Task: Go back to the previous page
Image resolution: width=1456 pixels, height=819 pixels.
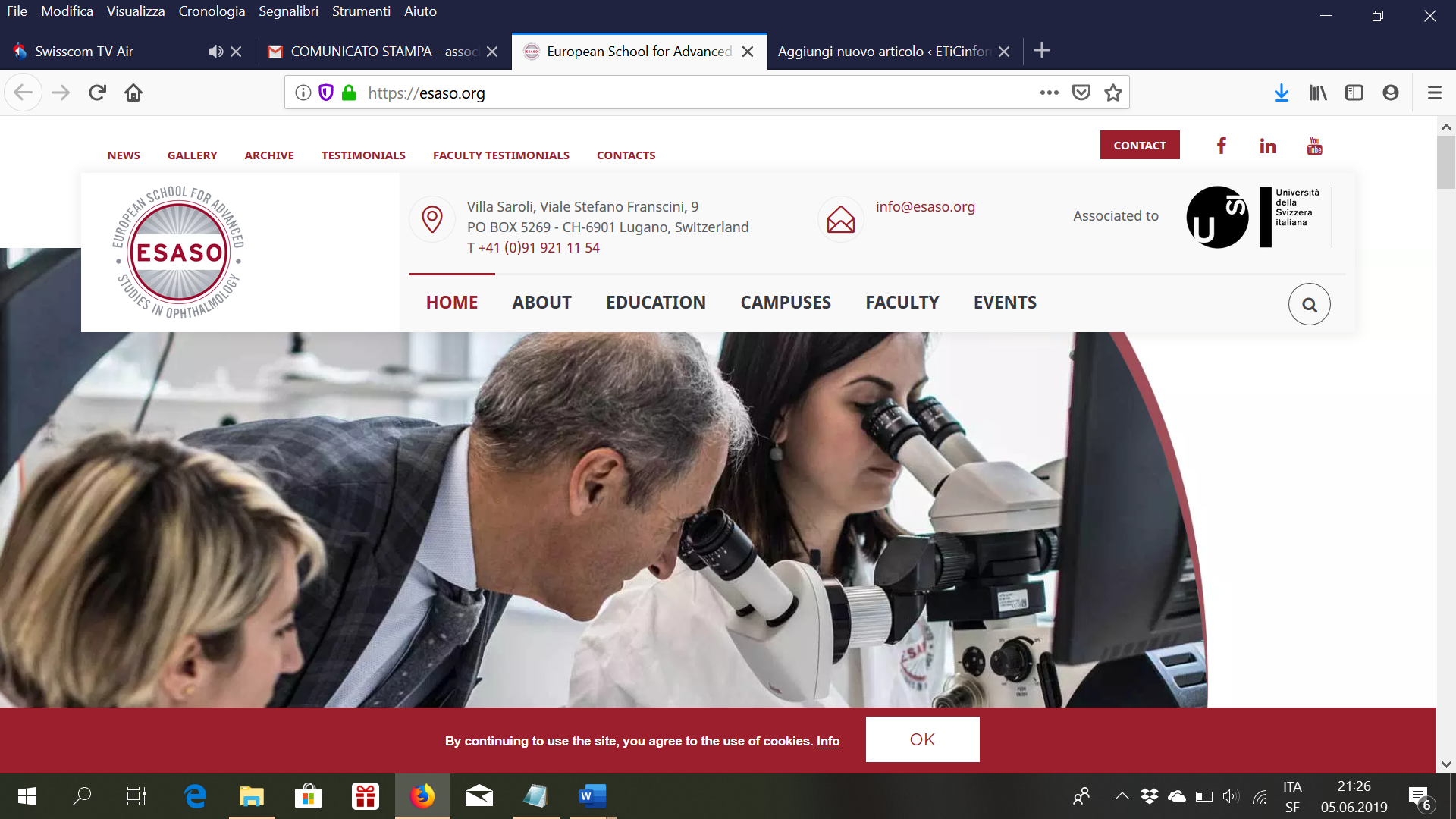Action: [23, 93]
